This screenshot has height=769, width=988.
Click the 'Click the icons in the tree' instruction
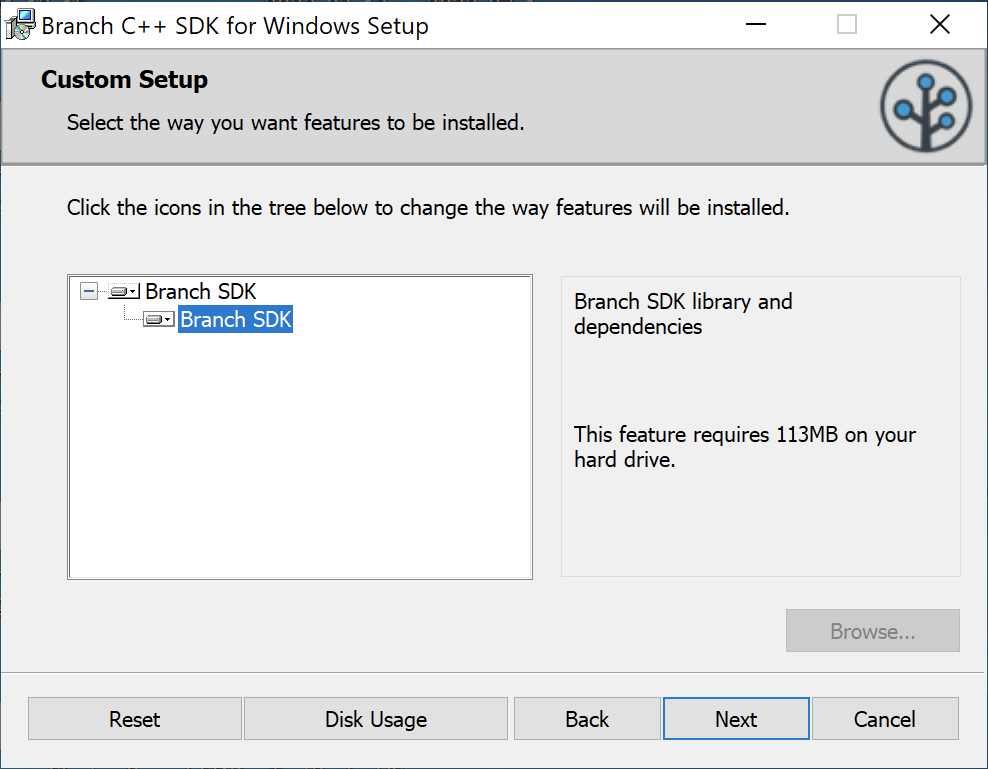[x=428, y=207]
